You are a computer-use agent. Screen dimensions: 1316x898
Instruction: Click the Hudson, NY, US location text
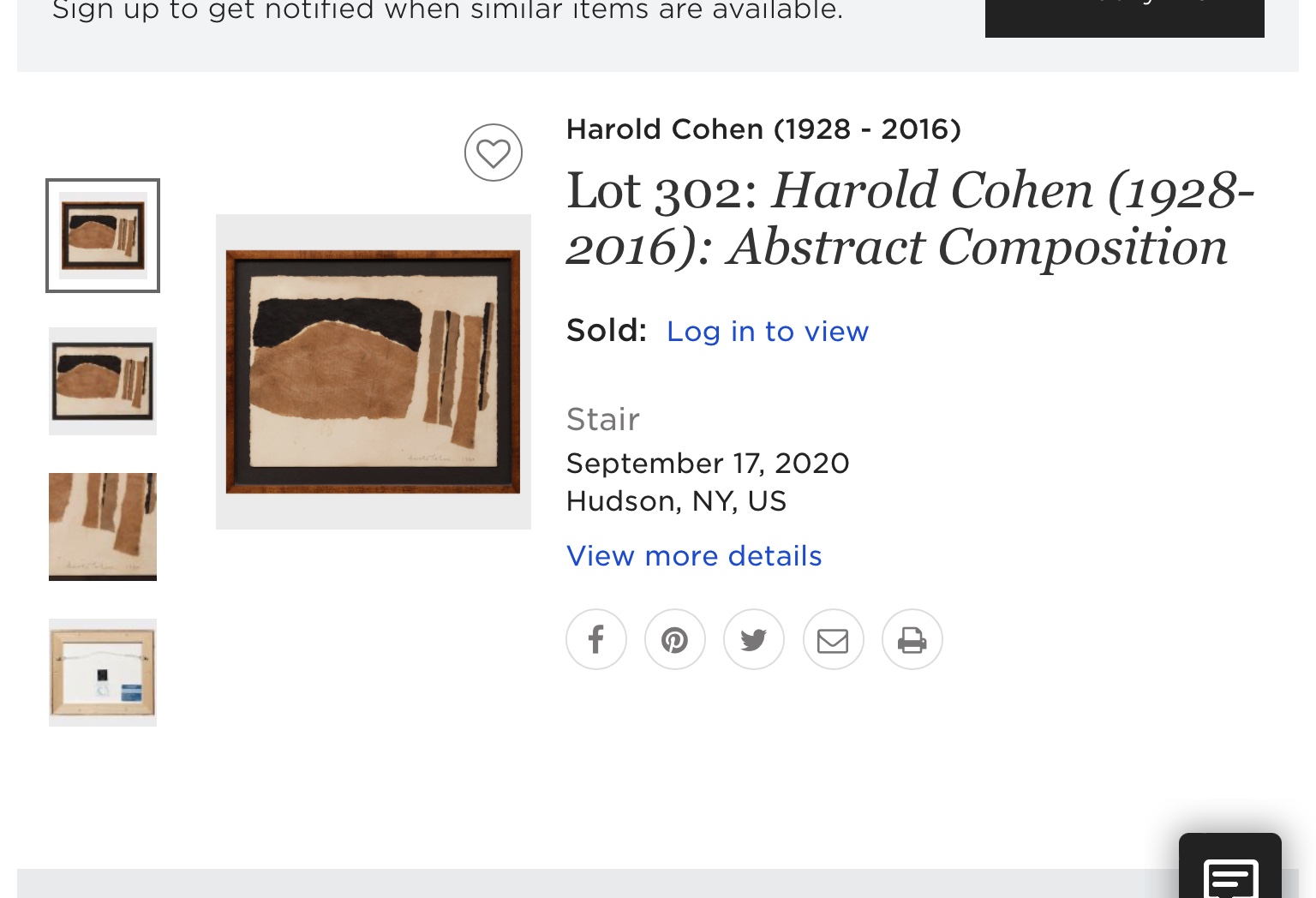point(676,501)
